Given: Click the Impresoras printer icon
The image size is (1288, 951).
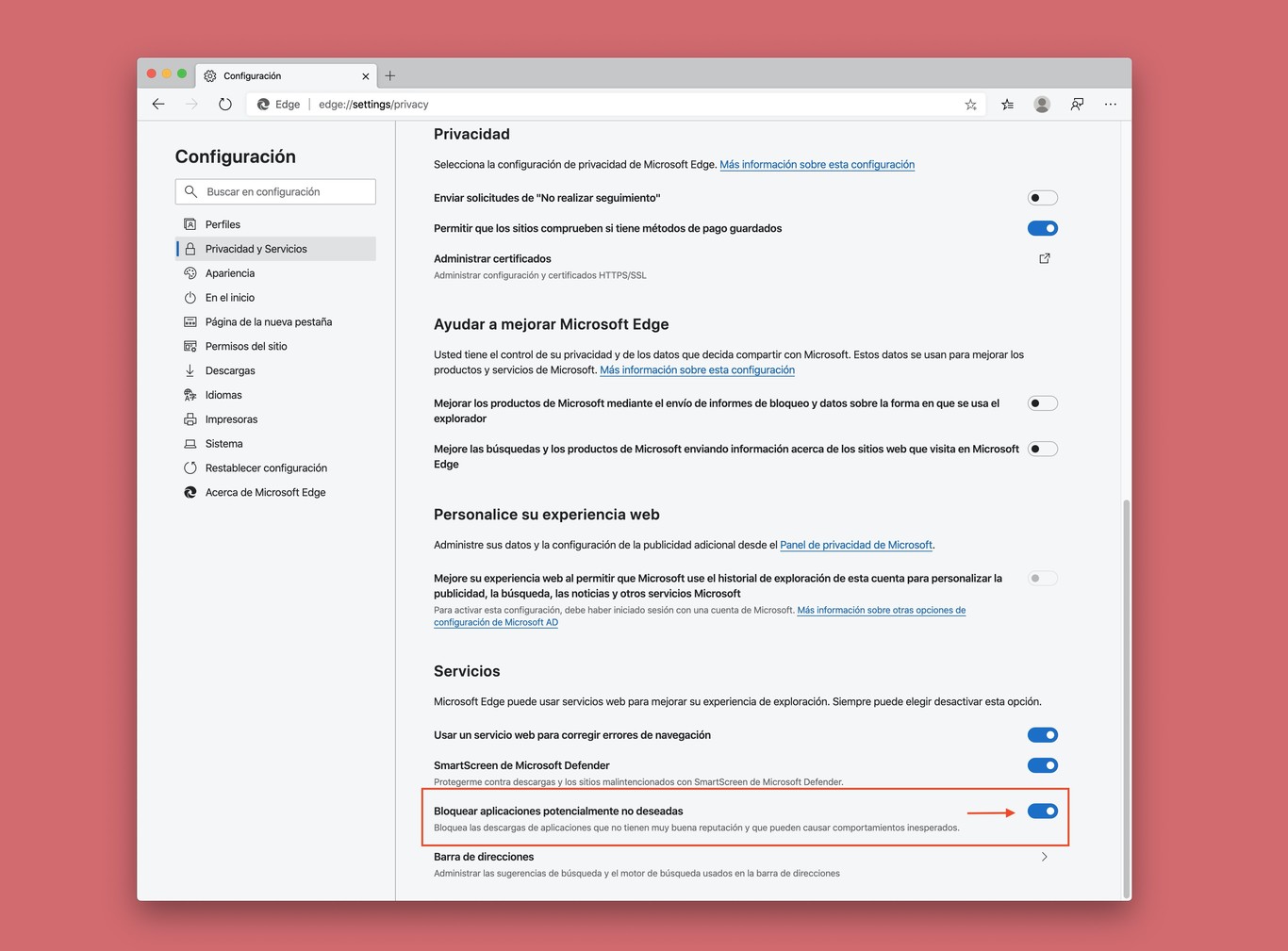Looking at the screenshot, I should pos(190,419).
